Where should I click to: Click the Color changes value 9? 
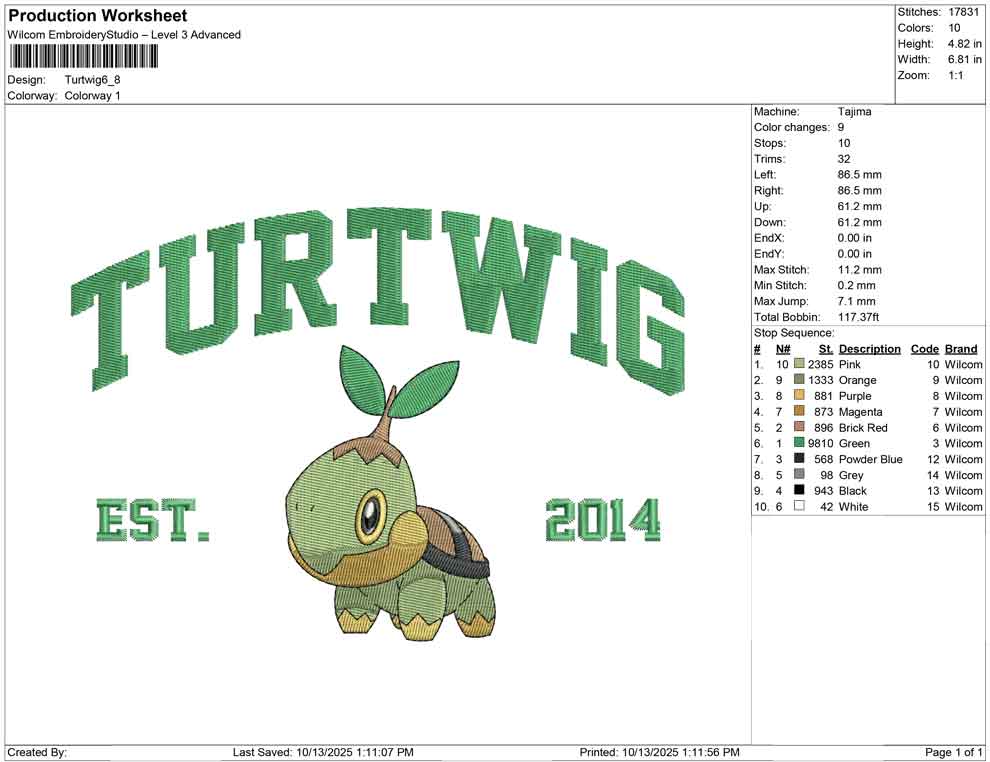[x=841, y=128]
